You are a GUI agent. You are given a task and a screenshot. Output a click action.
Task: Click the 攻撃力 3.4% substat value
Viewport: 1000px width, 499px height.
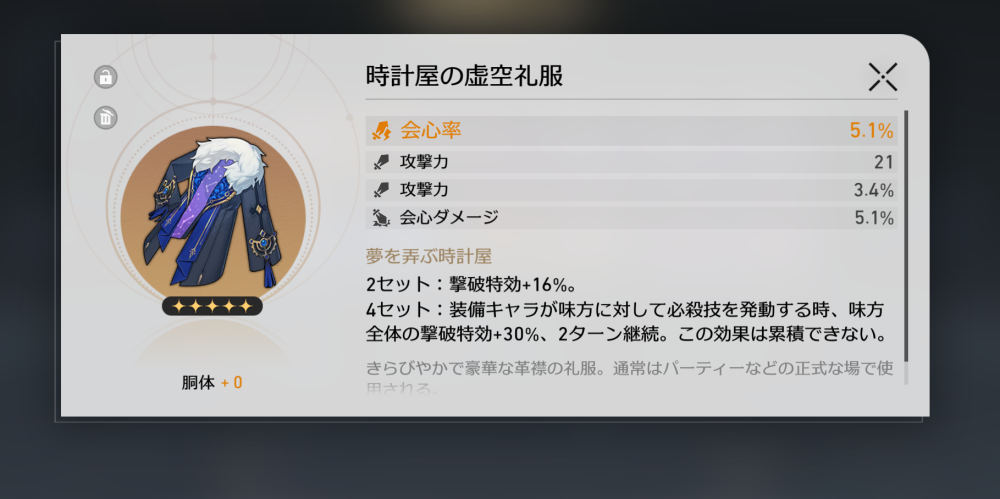pos(873,190)
